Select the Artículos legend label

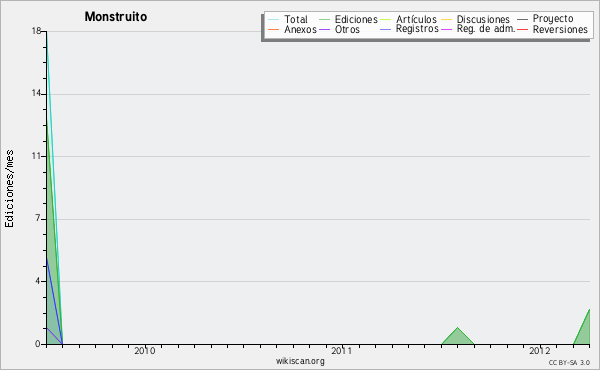pyautogui.click(x=416, y=19)
